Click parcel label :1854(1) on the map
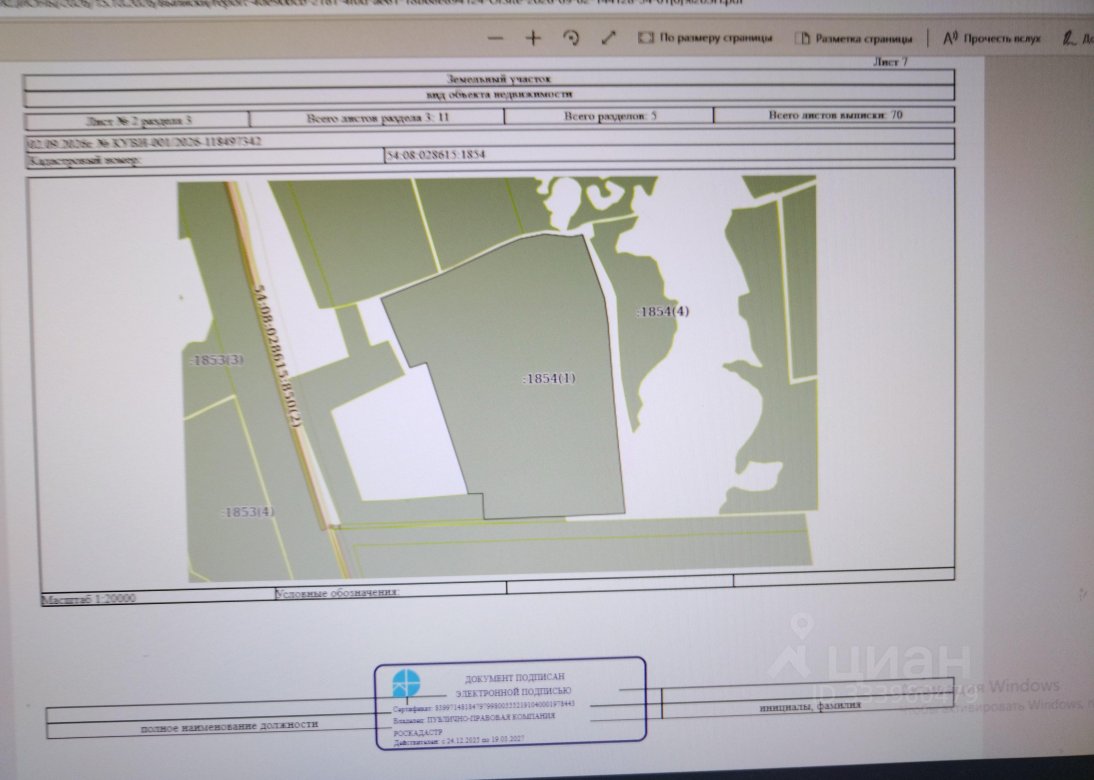 click(x=549, y=379)
